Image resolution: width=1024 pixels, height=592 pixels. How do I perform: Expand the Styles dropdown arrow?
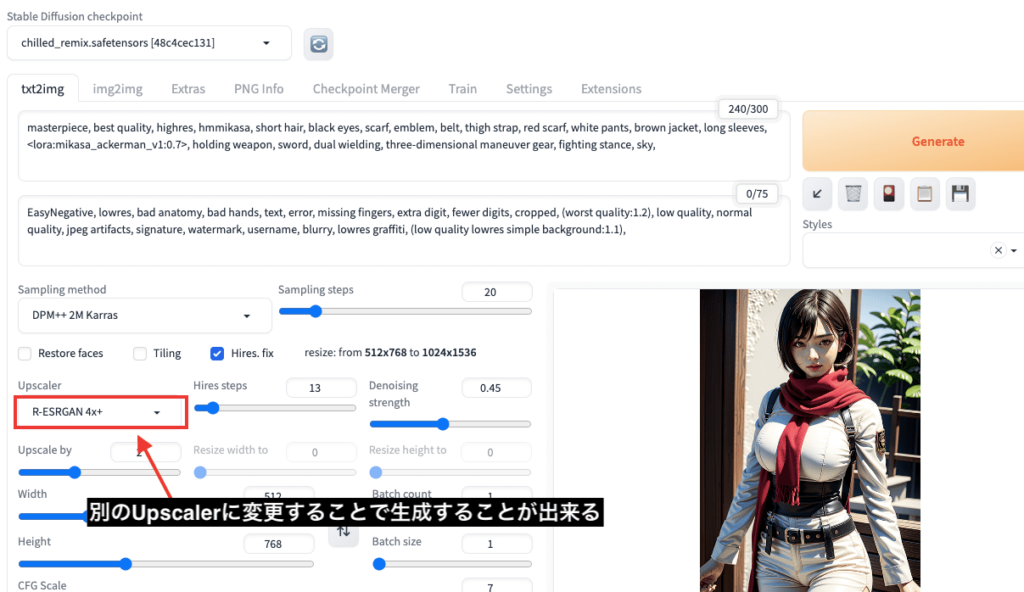pos(1014,250)
